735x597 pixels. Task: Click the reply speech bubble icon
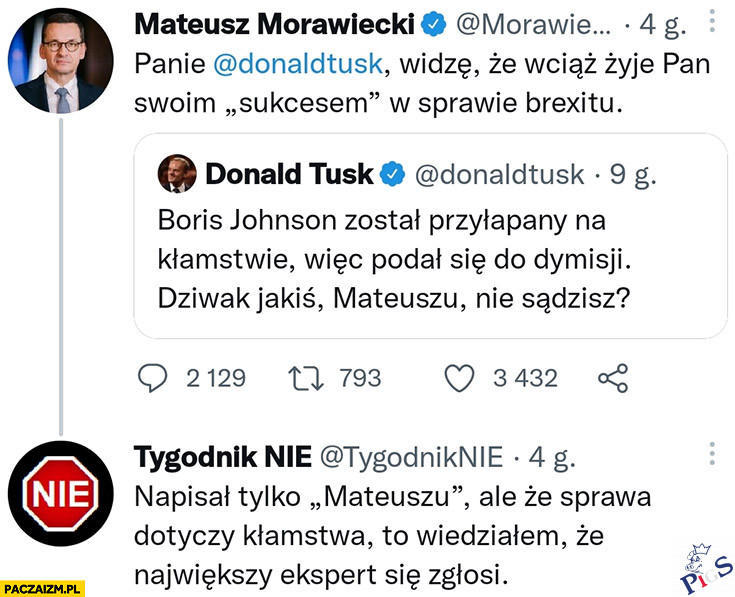pyautogui.click(x=151, y=377)
